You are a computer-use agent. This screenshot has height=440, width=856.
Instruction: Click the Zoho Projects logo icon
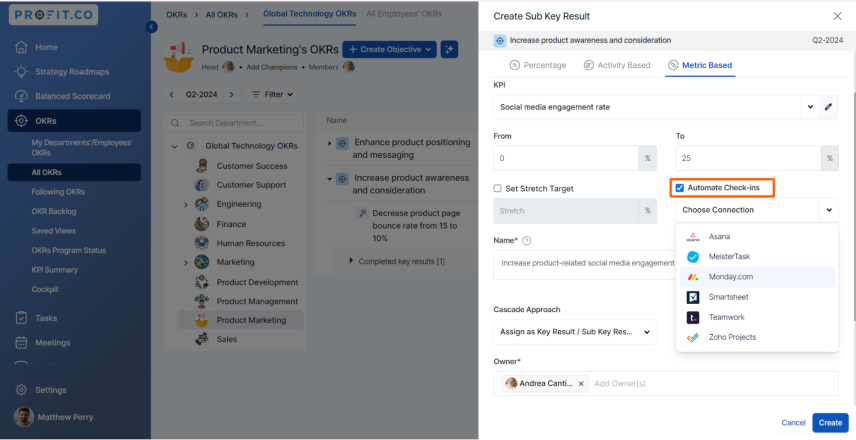coord(693,338)
